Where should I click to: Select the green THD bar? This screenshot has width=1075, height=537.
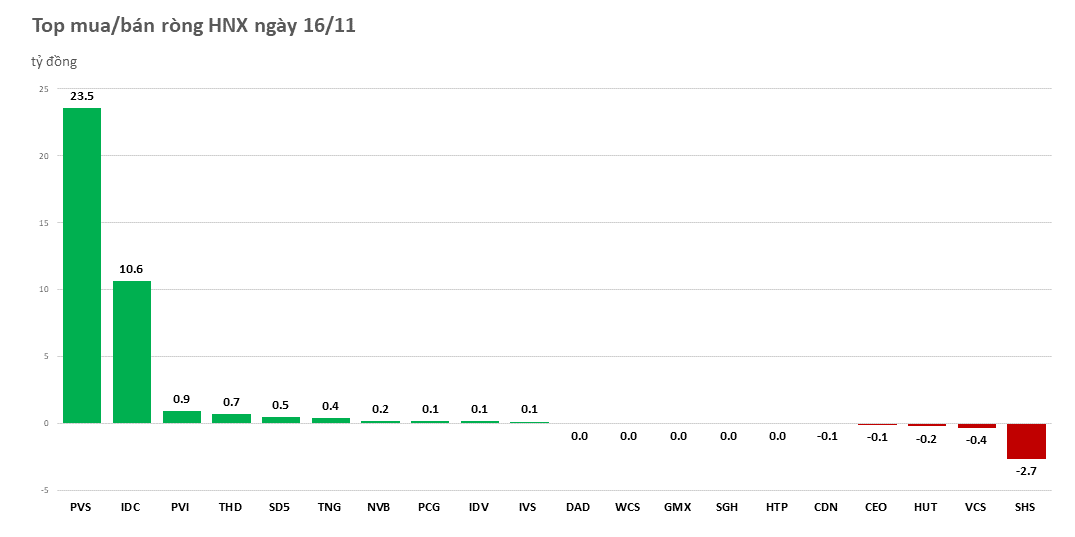(x=231, y=417)
